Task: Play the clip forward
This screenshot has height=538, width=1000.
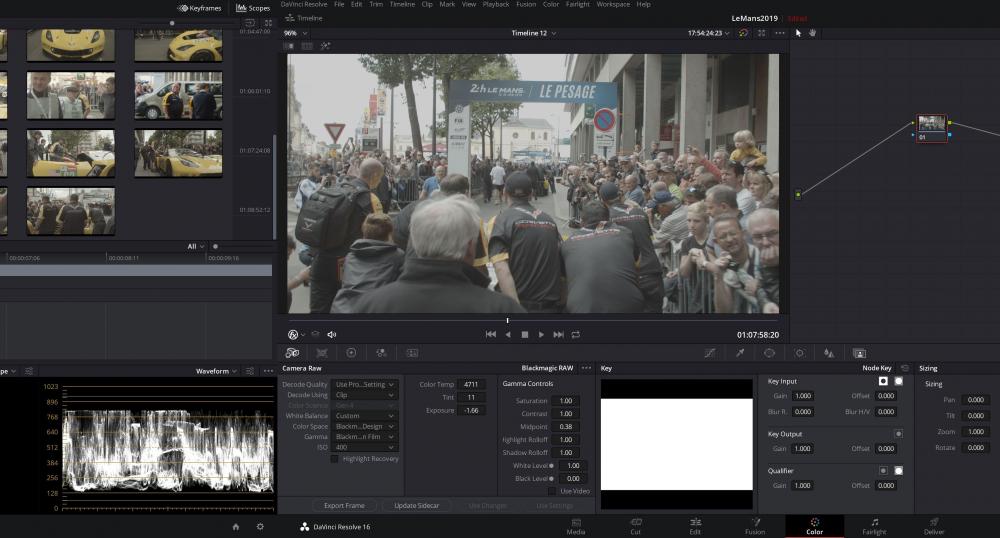Action: pyautogui.click(x=541, y=335)
